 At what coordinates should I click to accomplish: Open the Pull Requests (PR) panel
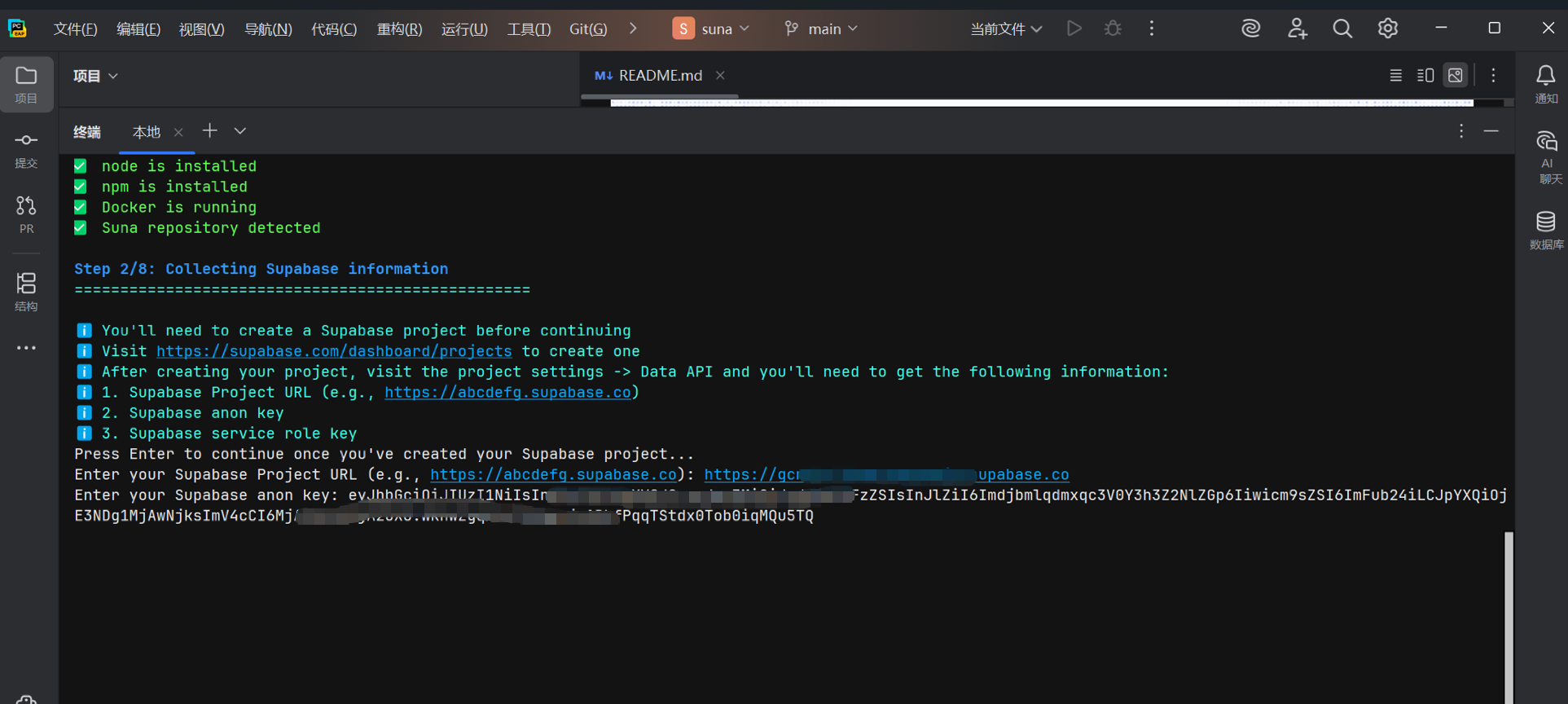coord(26,215)
